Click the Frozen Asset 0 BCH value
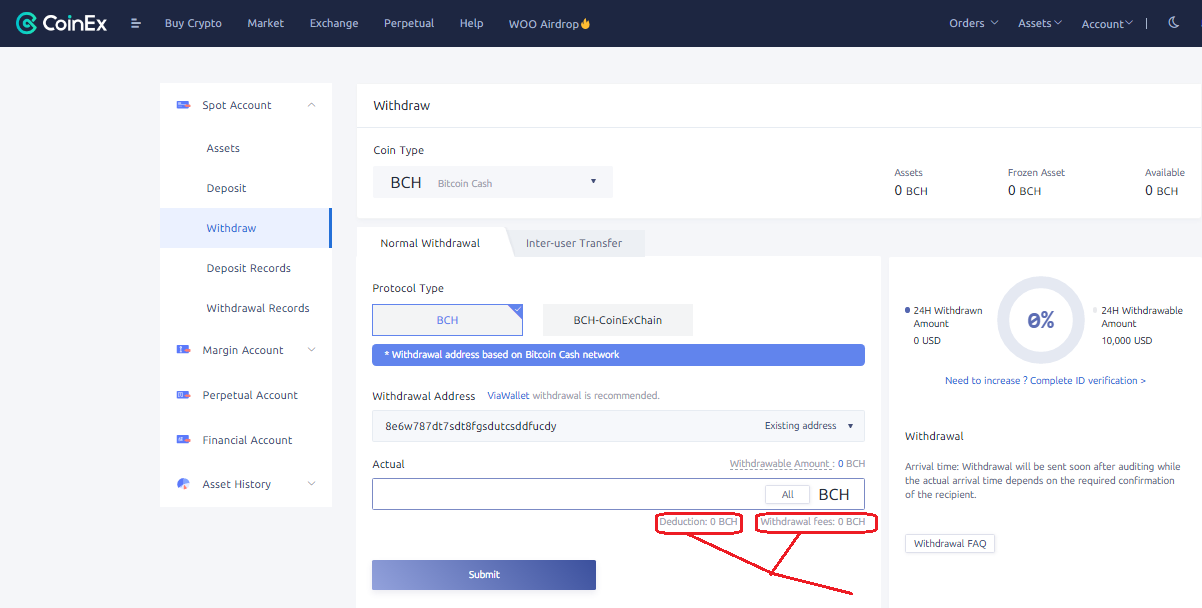This screenshot has width=1202, height=608. pyautogui.click(x=1025, y=190)
